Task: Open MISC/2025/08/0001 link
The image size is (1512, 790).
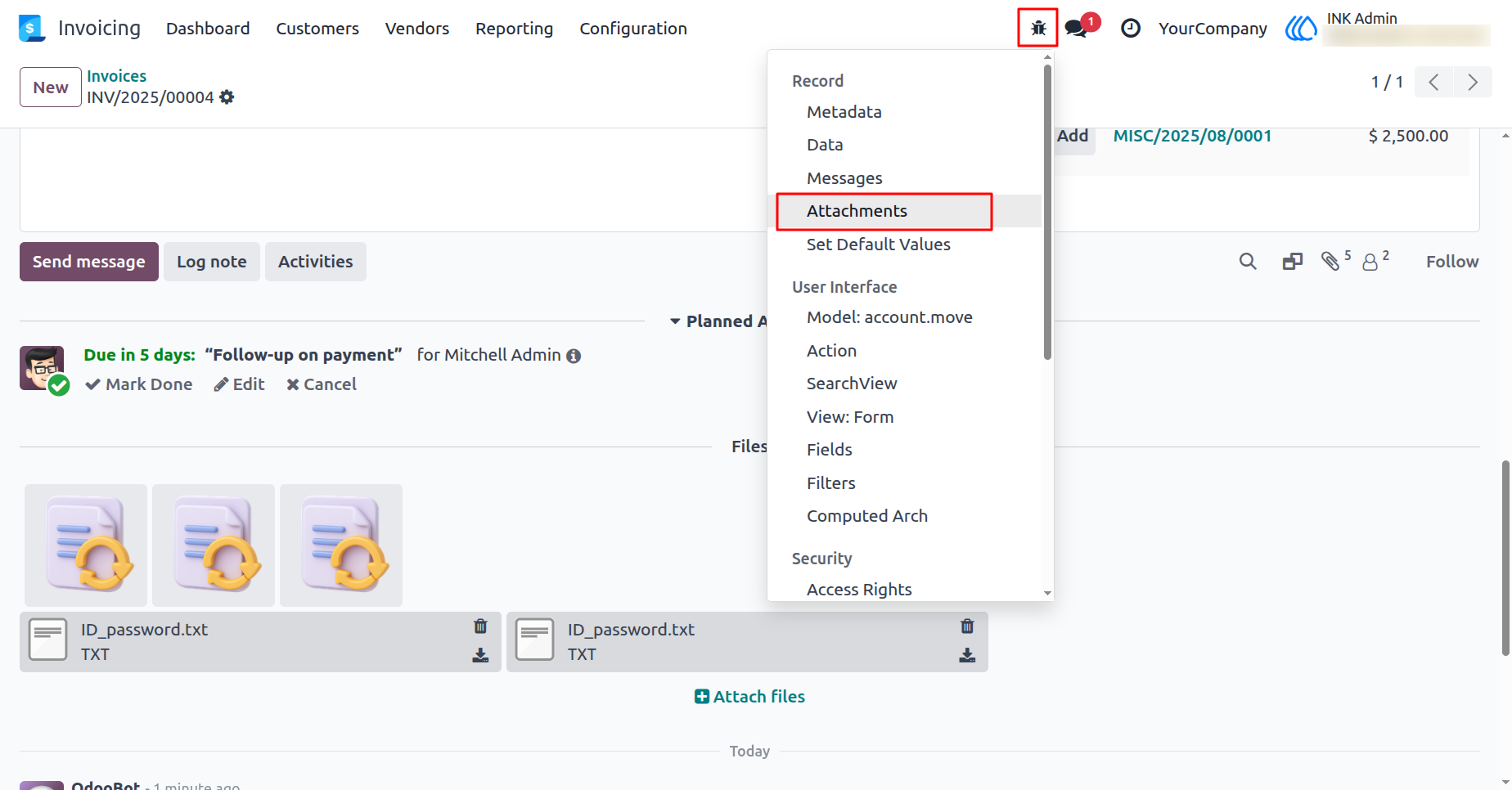Action: 1192,136
